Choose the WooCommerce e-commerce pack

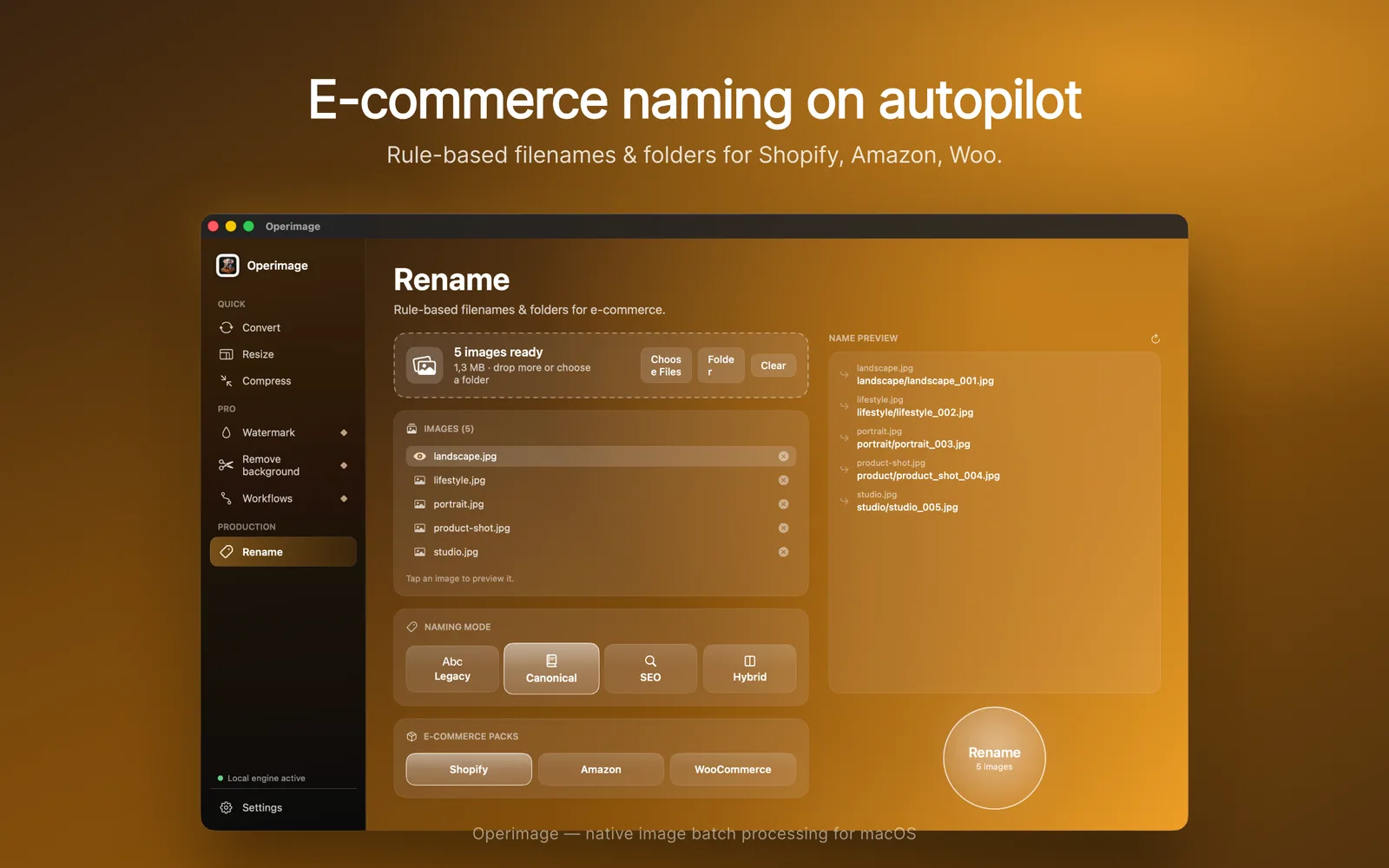(733, 769)
